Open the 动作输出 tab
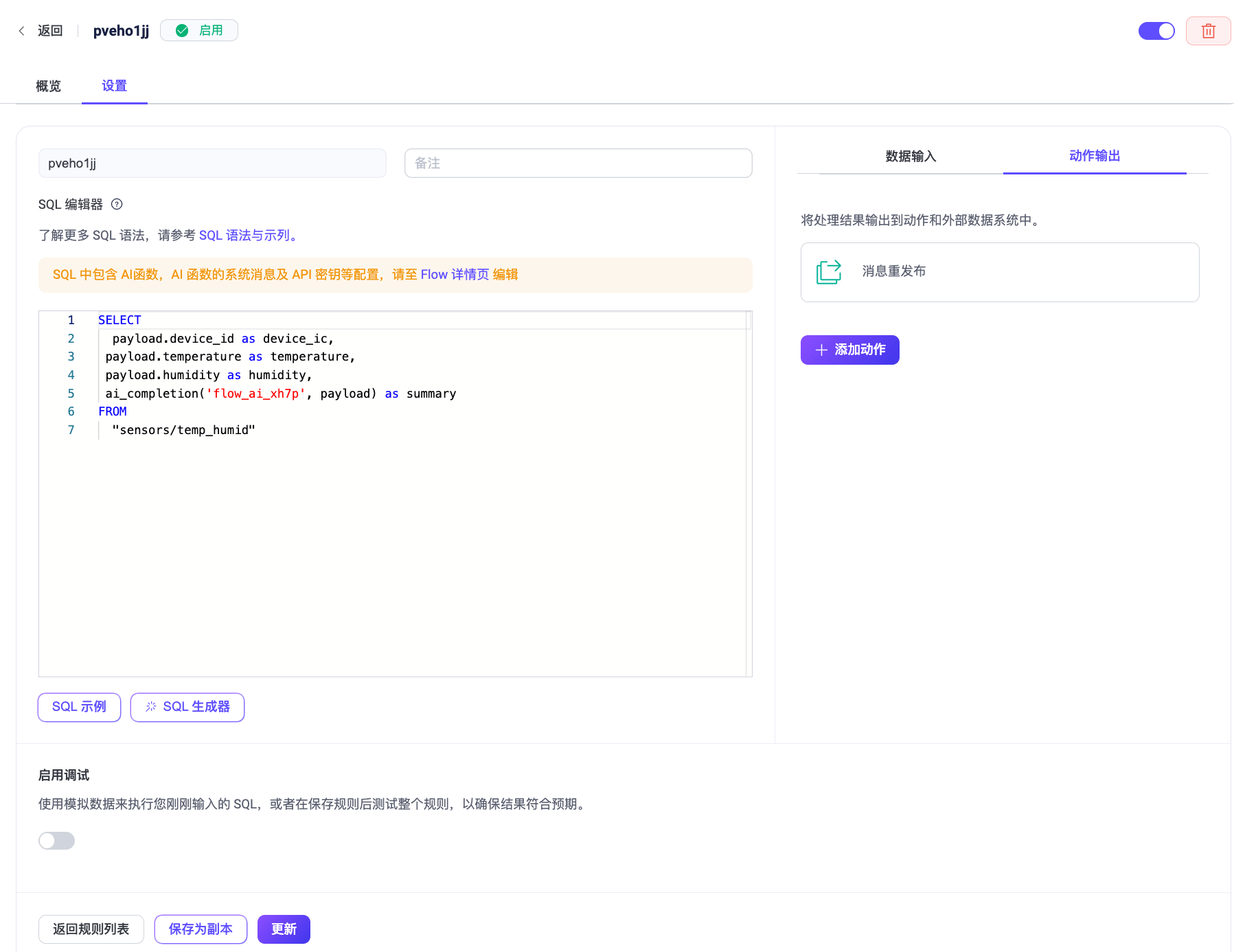The width and height of the screenshot is (1234, 952). (x=1094, y=157)
